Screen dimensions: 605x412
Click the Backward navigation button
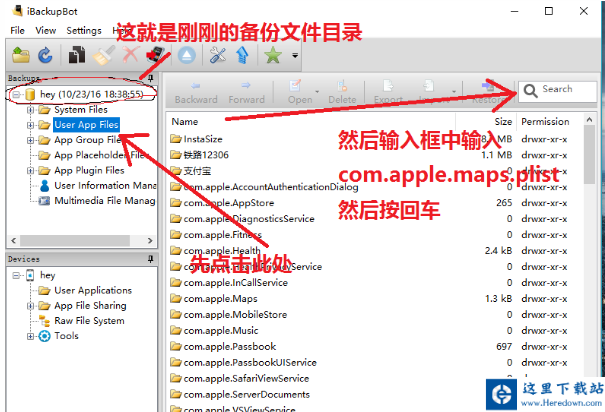click(x=196, y=93)
